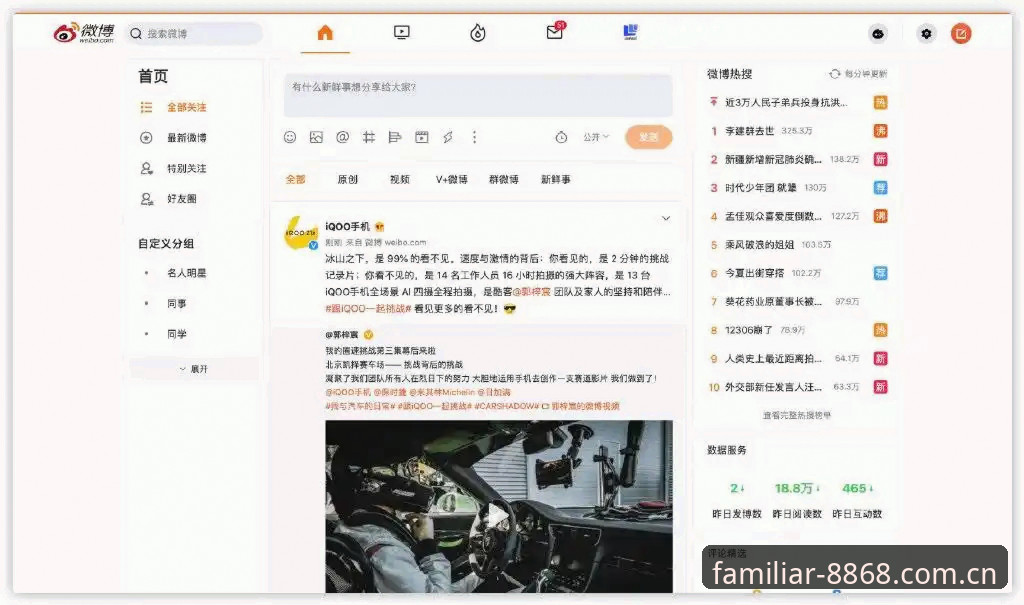Open more compose options three-dot icon
The height and width of the screenshot is (605, 1024).
pyautogui.click(x=475, y=137)
